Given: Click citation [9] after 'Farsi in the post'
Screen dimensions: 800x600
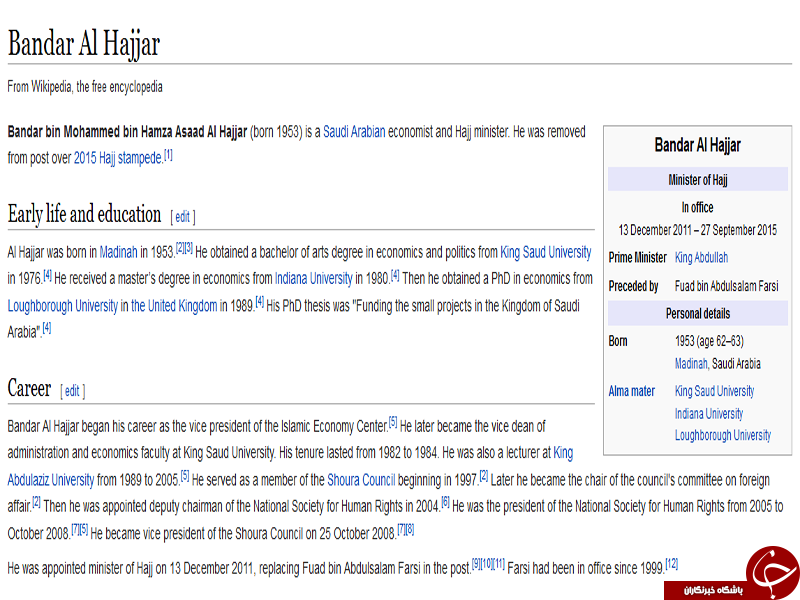Looking at the screenshot, I should coord(476,564).
